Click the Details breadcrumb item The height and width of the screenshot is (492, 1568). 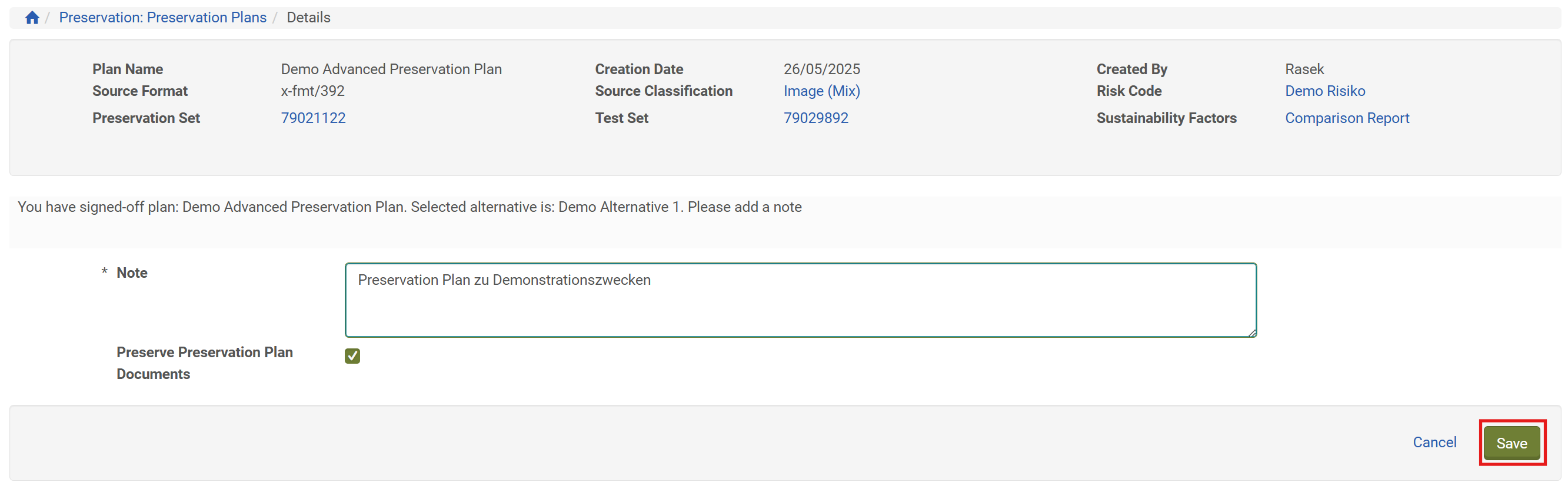pyautogui.click(x=308, y=18)
